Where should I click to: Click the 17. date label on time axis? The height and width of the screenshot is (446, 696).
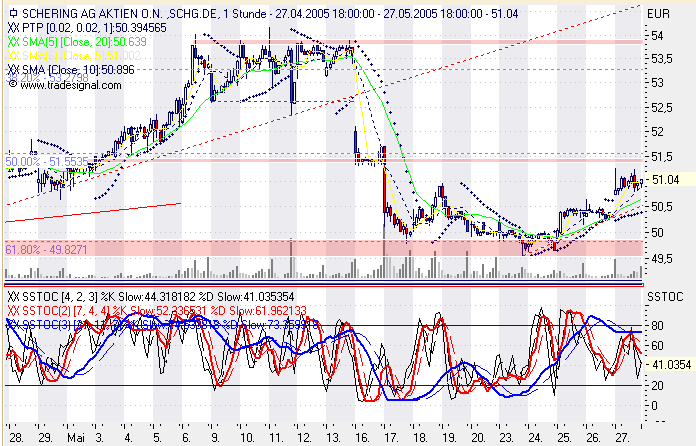coord(391,438)
